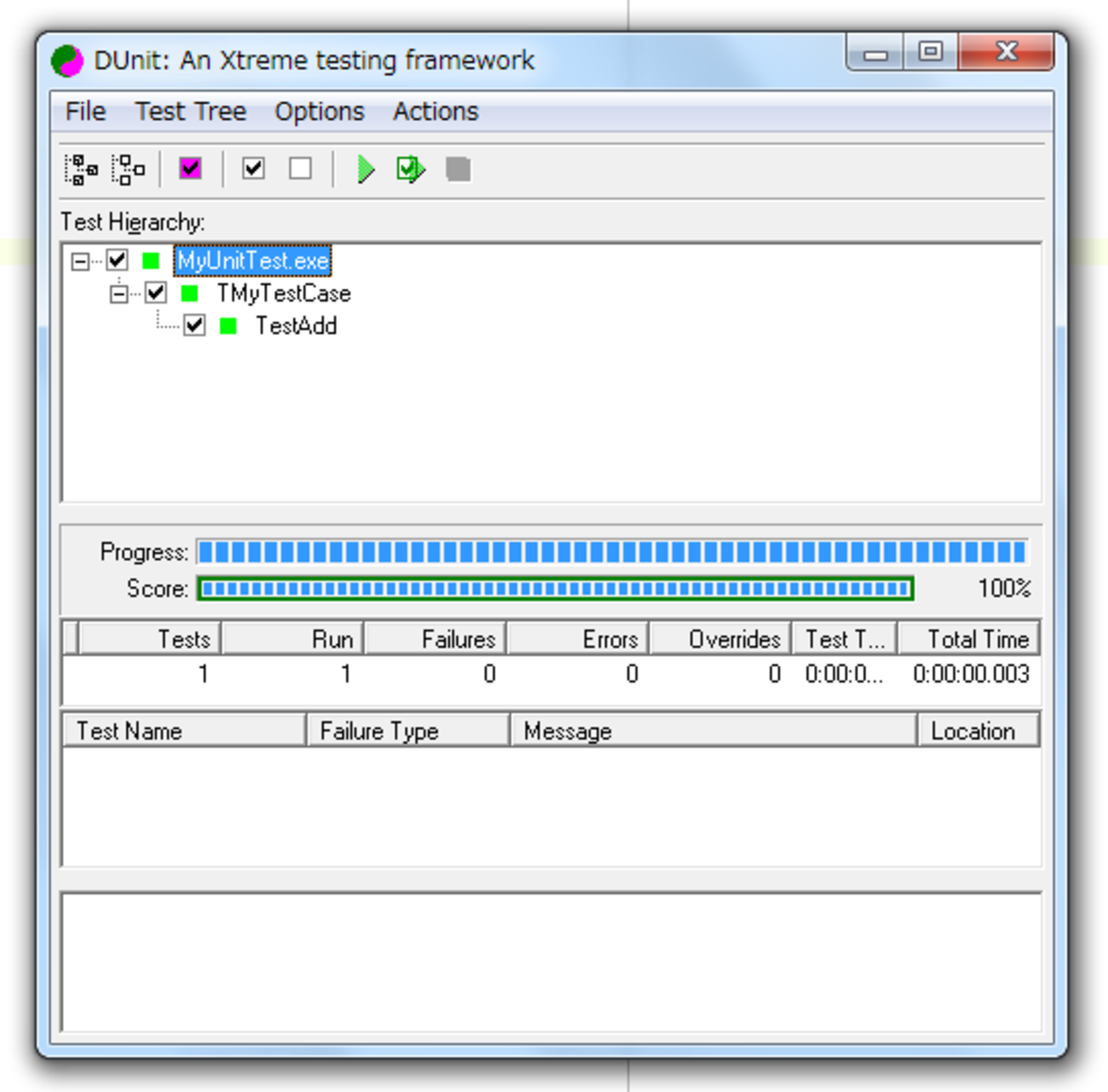The image size is (1108, 1092).
Task: Click the Failure Type column header
Action: click(407, 731)
